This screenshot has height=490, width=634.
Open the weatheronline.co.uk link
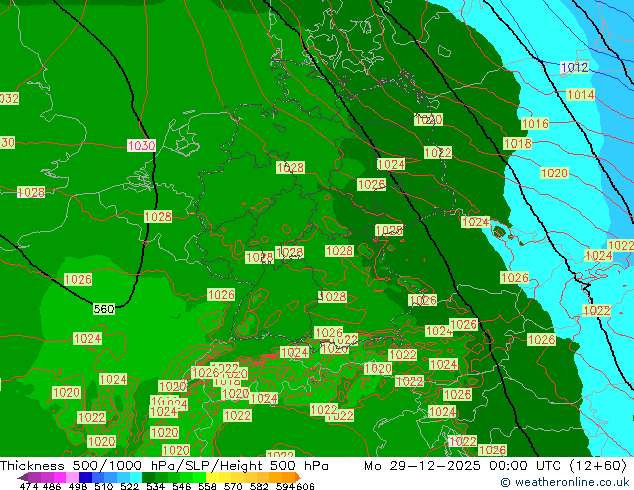pyautogui.click(x=565, y=482)
